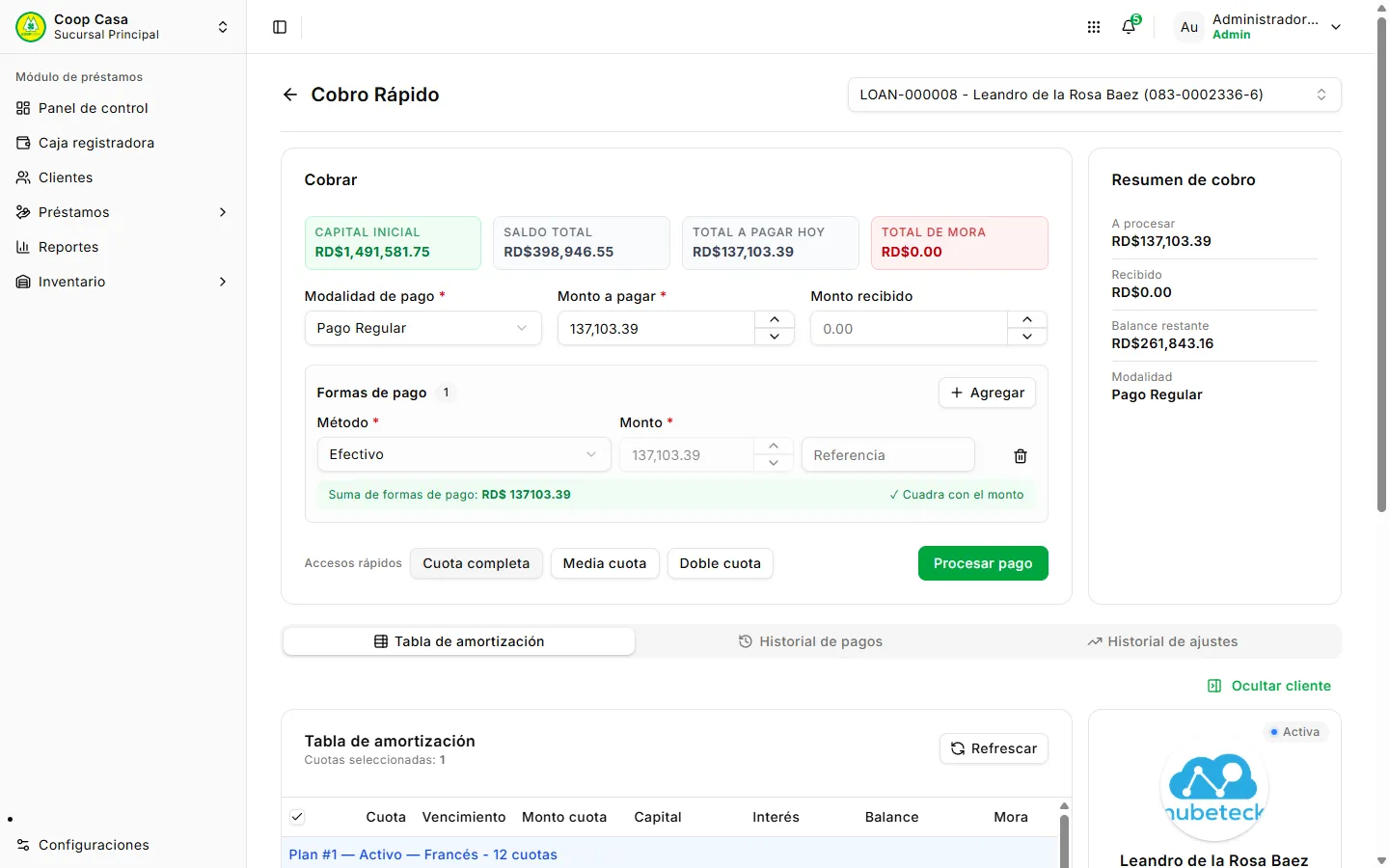Click the Total a Pagar Hoy card

click(x=771, y=243)
